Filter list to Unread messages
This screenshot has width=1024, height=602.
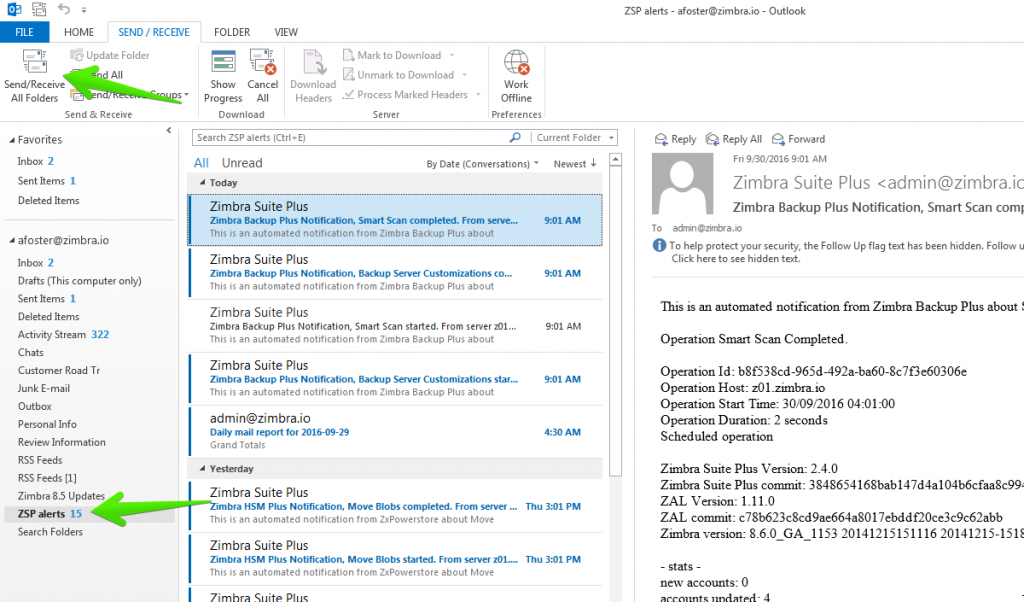coord(242,163)
